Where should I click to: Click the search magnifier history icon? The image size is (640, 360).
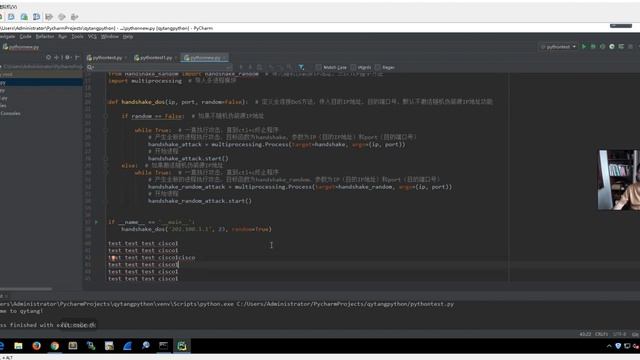[x=90, y=67]
